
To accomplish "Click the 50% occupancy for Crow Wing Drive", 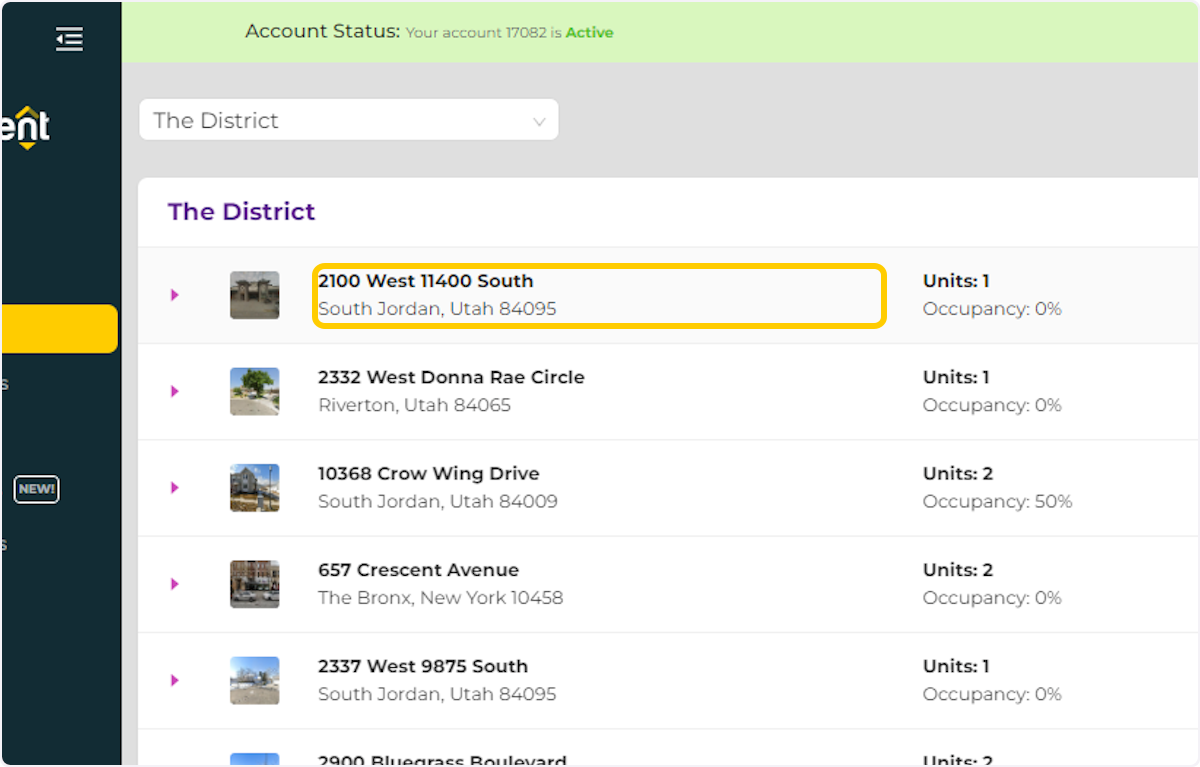I will [x=997, y=501].
